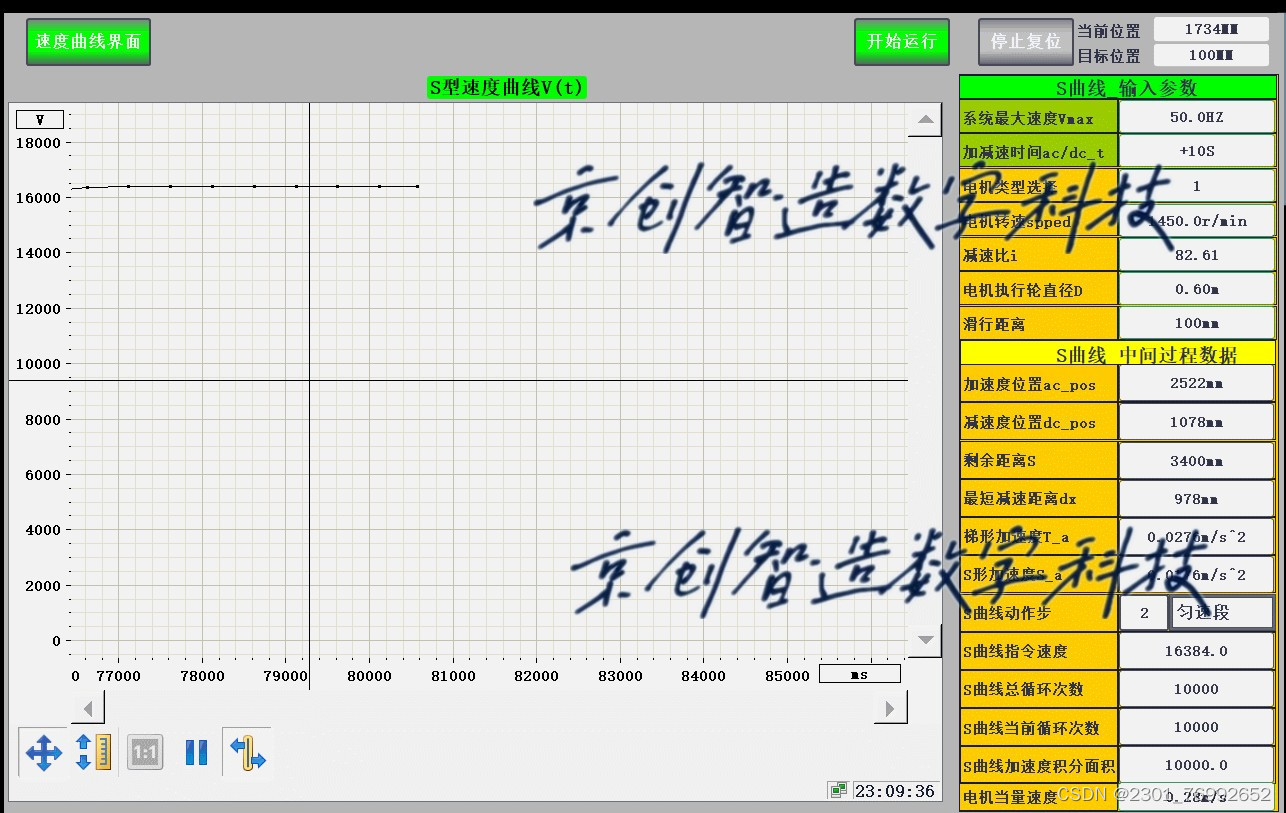Change the motor type selection value 1
This screenshot has width=1286, height=813.
pyautogui.click(x=1197, y=186)
